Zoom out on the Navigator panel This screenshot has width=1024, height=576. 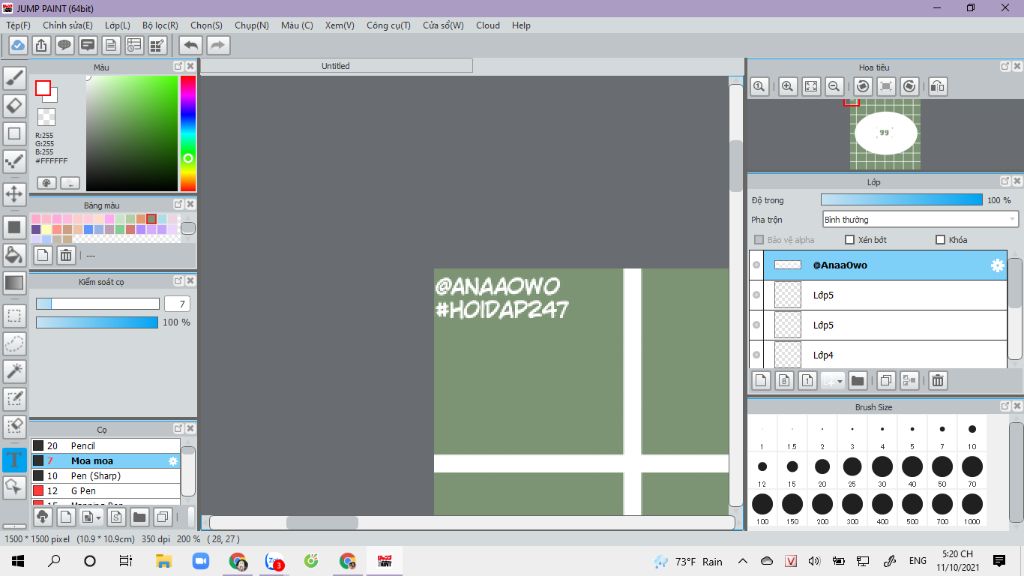tap(834, 86)
